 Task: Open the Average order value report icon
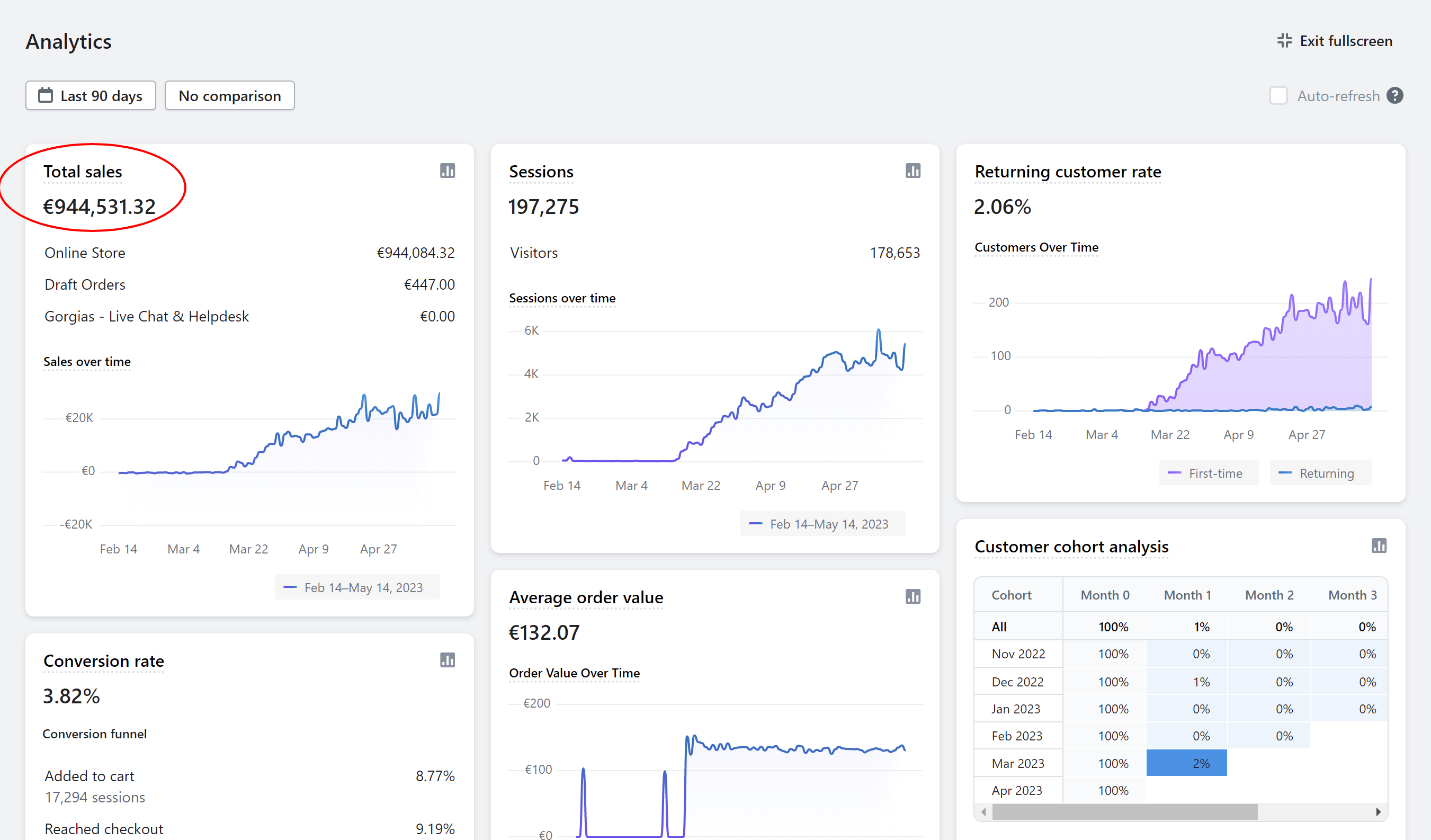[913, 596]
